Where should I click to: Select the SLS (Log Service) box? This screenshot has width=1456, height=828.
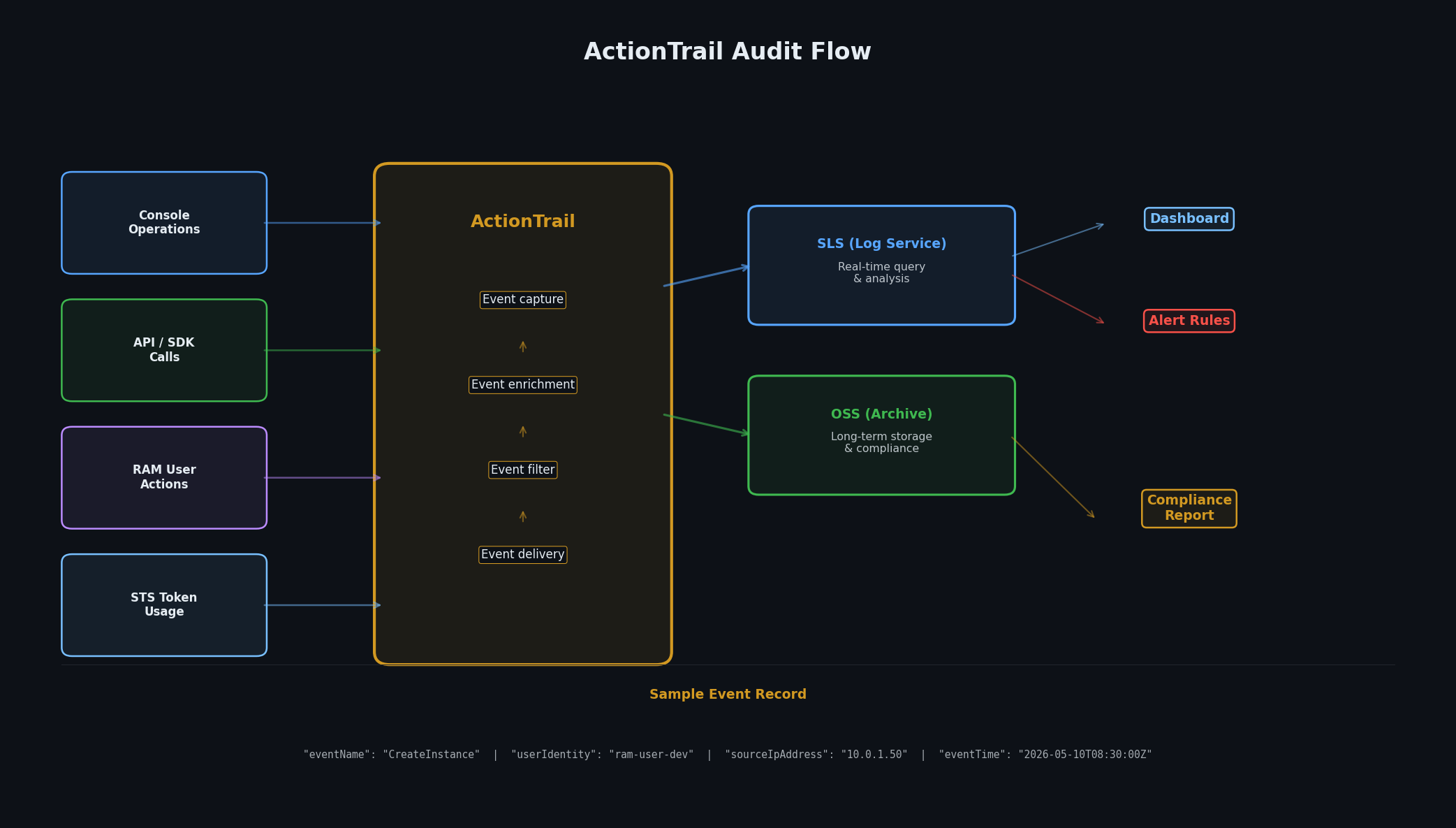[881, 266]
